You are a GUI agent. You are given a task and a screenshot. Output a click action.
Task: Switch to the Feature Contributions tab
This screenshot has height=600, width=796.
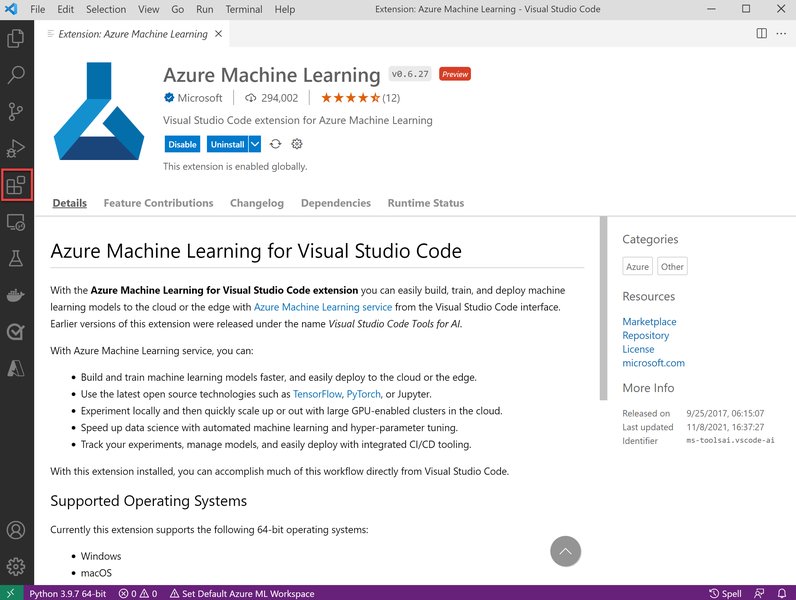pyautogui.click(x=158, y=203)
